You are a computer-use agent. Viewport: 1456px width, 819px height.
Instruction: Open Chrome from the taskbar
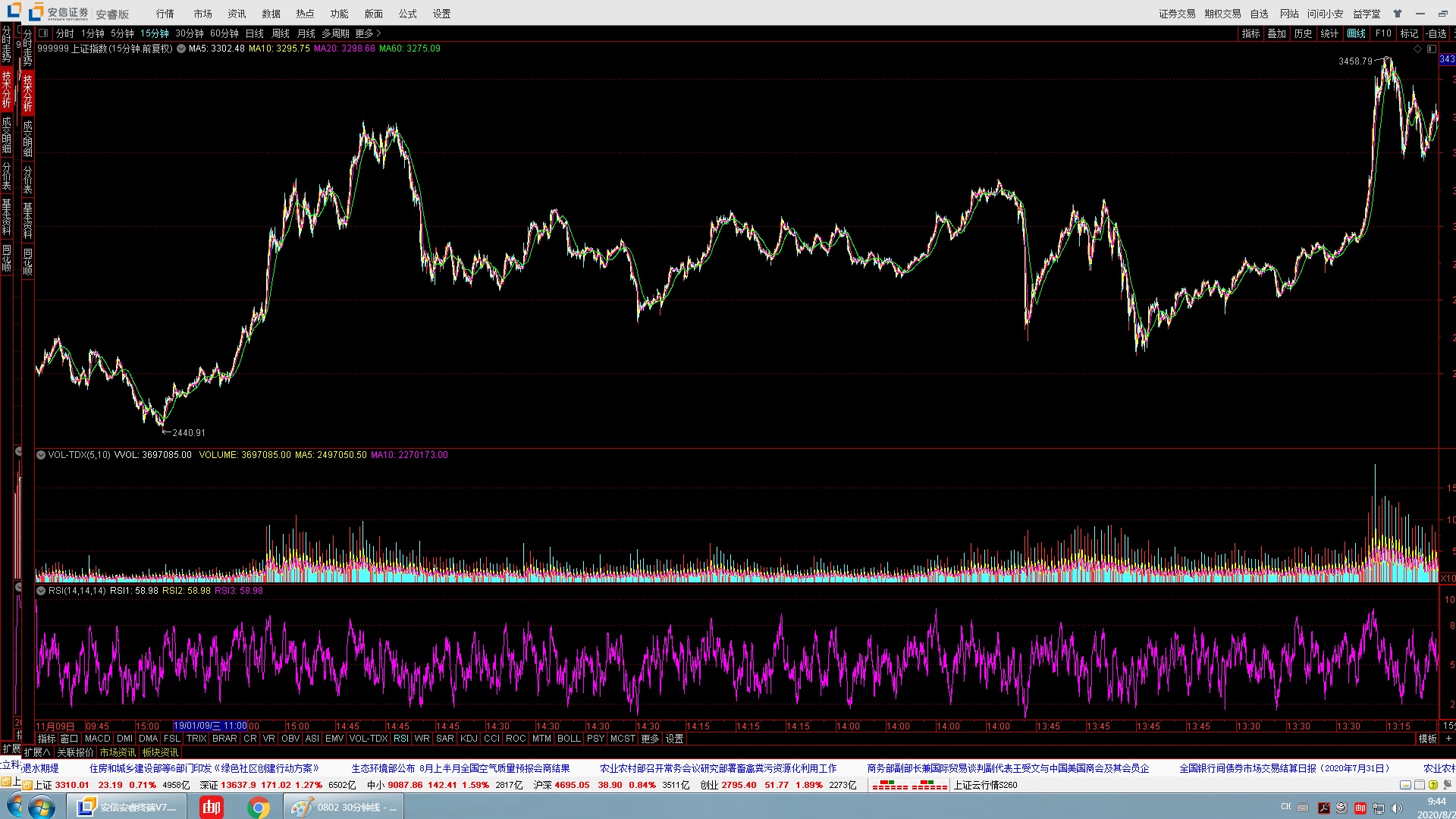click(259, 807)
